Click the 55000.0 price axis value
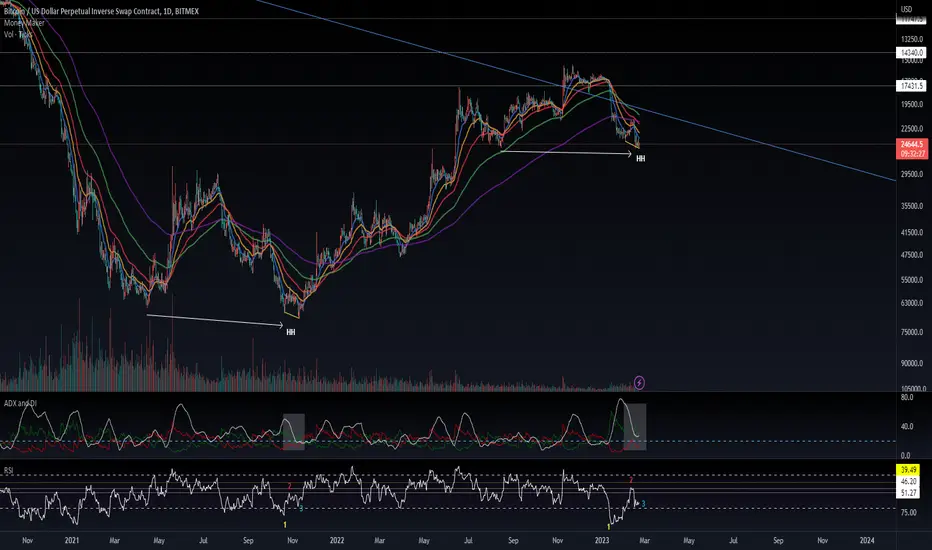 [x=912, y=279]
